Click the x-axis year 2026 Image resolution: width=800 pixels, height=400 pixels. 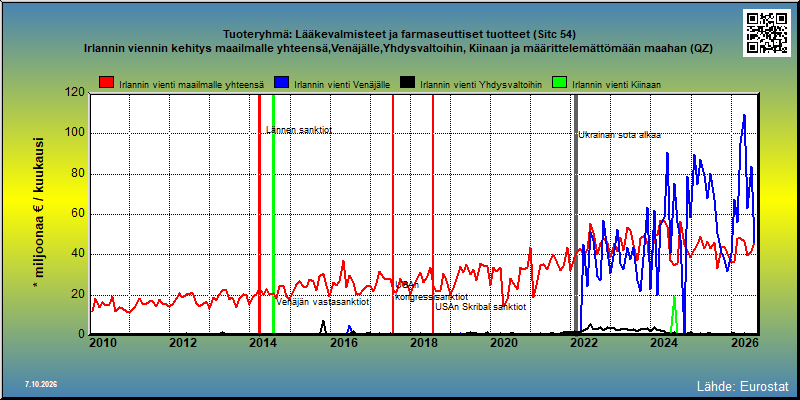tap(743, 342)
